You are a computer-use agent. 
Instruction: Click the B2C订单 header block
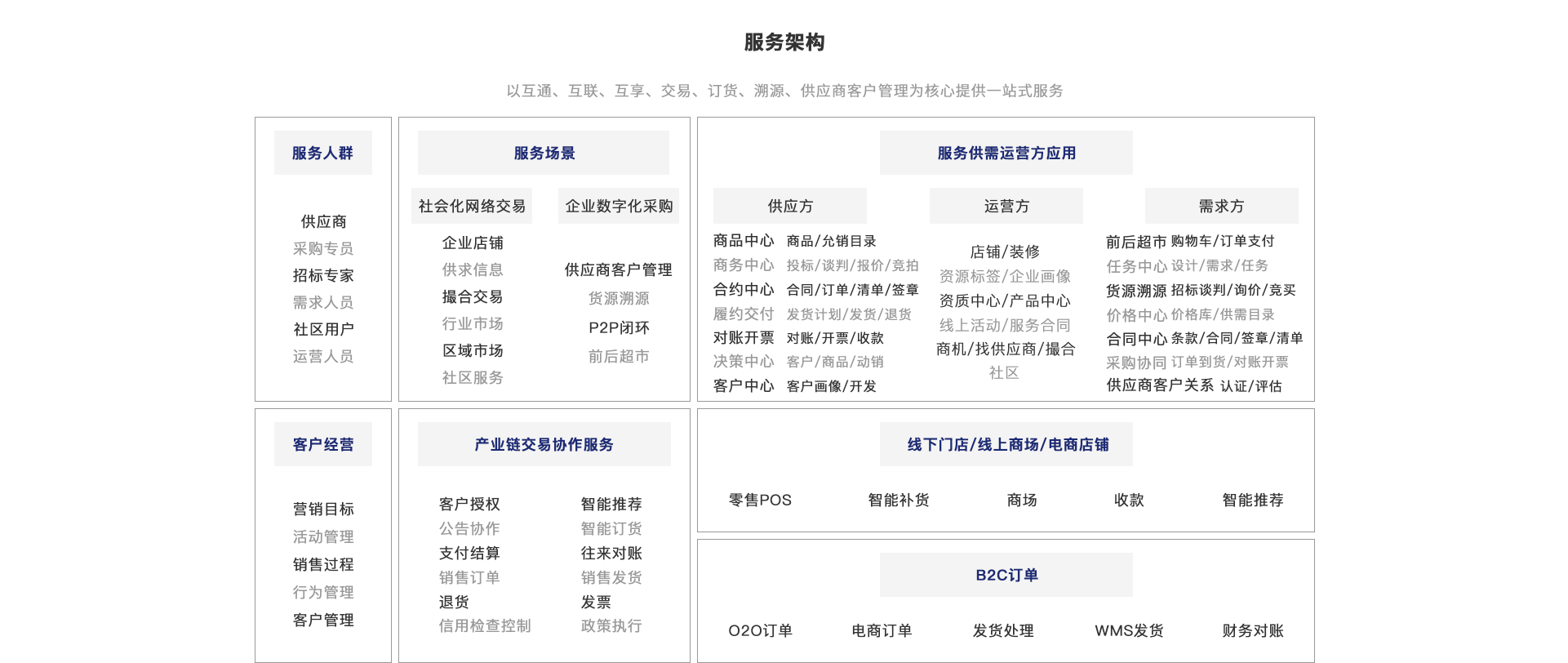point(1006,575)
